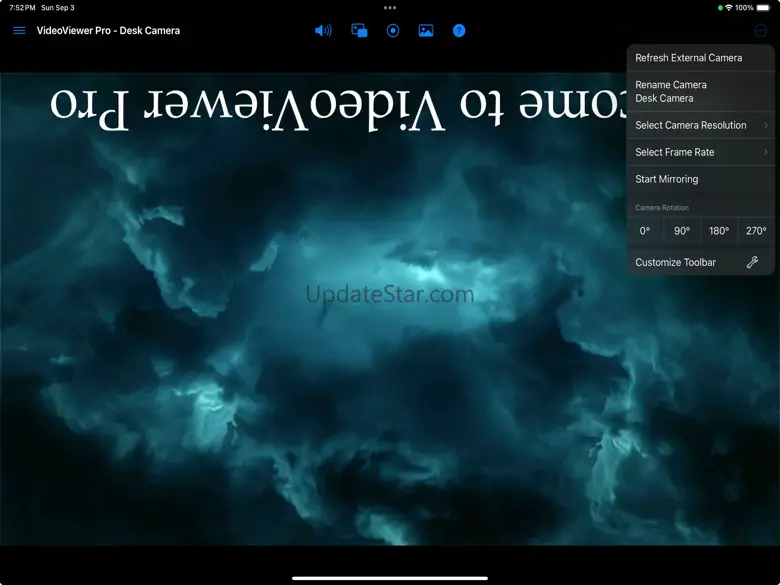
Task: Open help via question mark icon
Action: coord(459,31)
